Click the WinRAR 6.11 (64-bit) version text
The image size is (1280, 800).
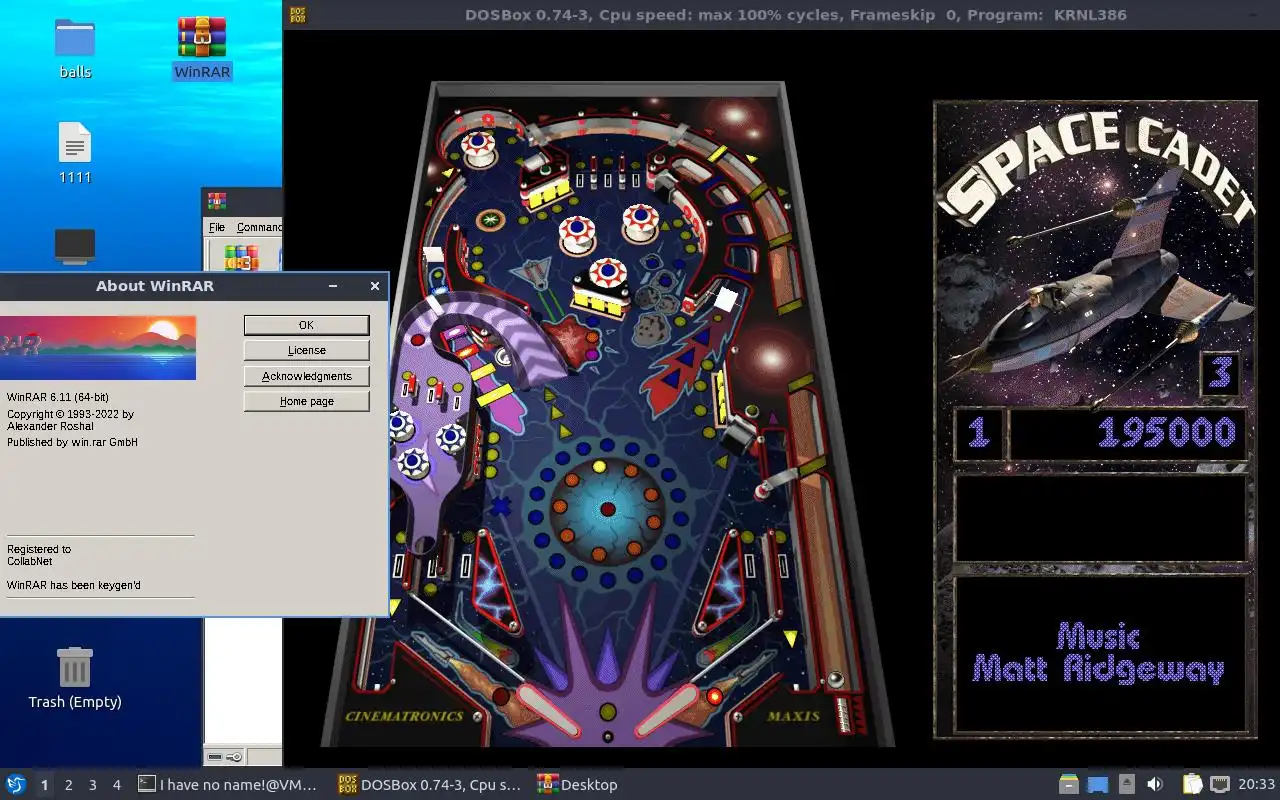pyautogui.click(x=58, y=398)
